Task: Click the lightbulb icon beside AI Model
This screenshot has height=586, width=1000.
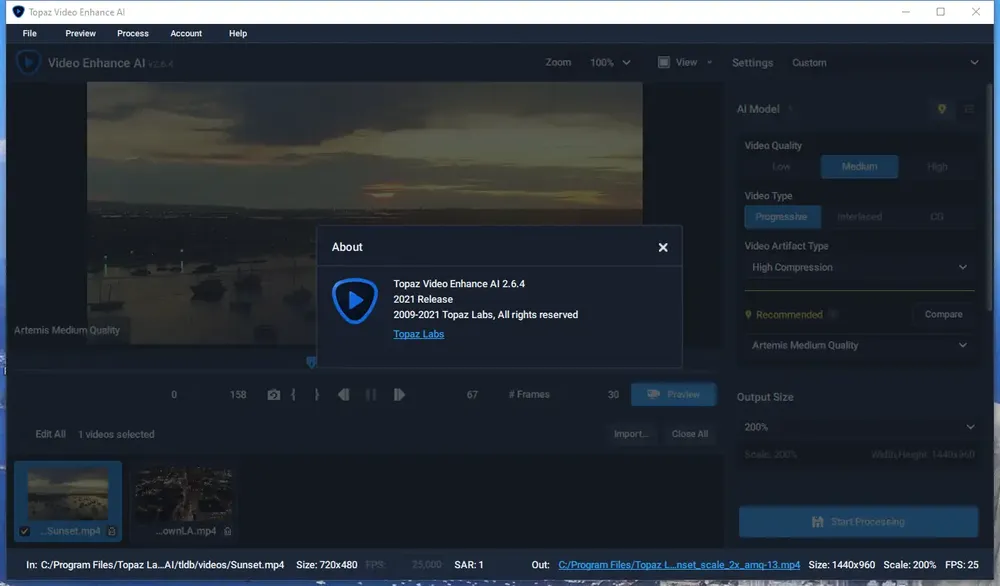Action: [941, 109]
